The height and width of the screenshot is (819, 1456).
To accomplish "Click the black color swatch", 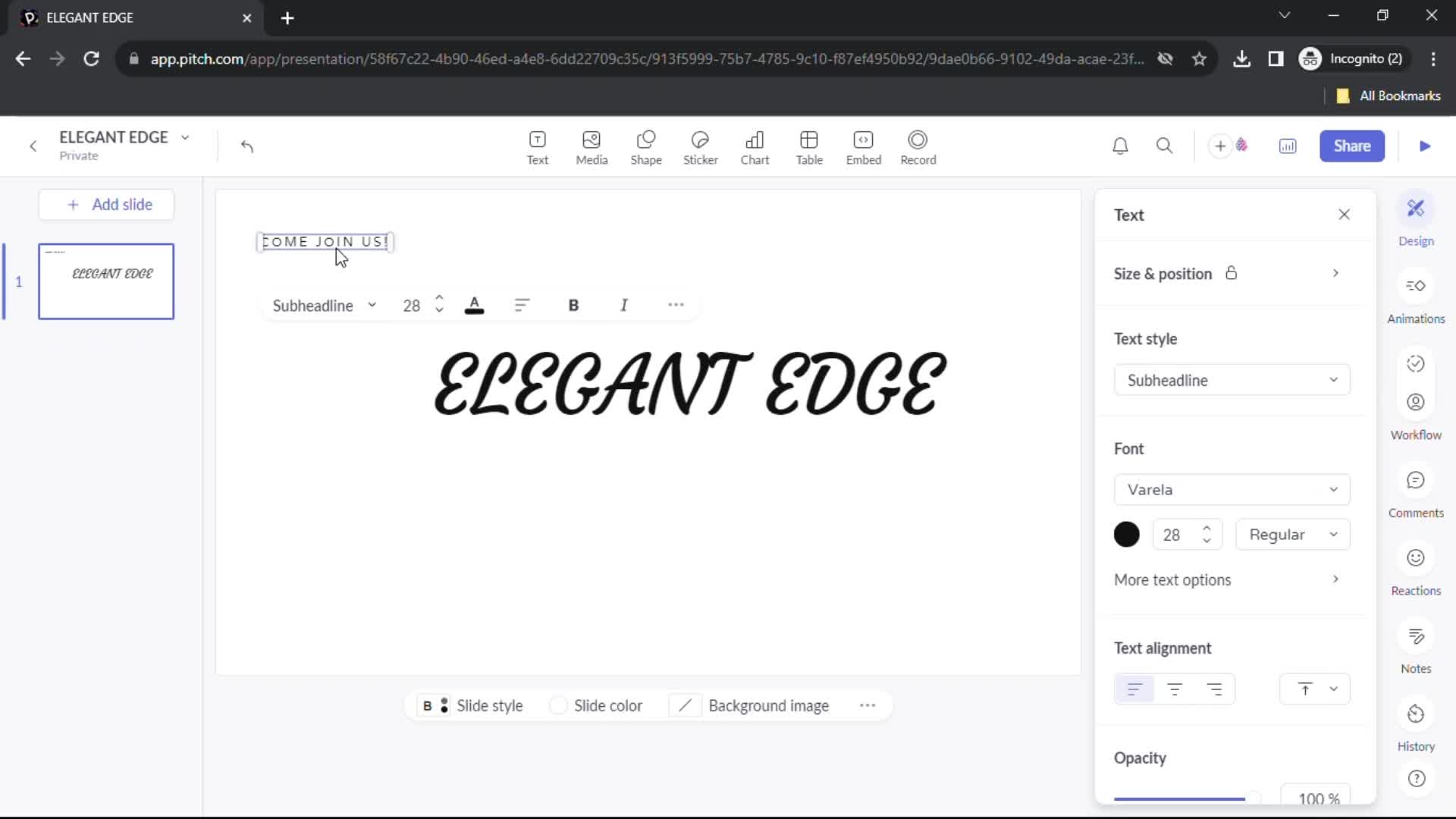I will click(1128, 534).
